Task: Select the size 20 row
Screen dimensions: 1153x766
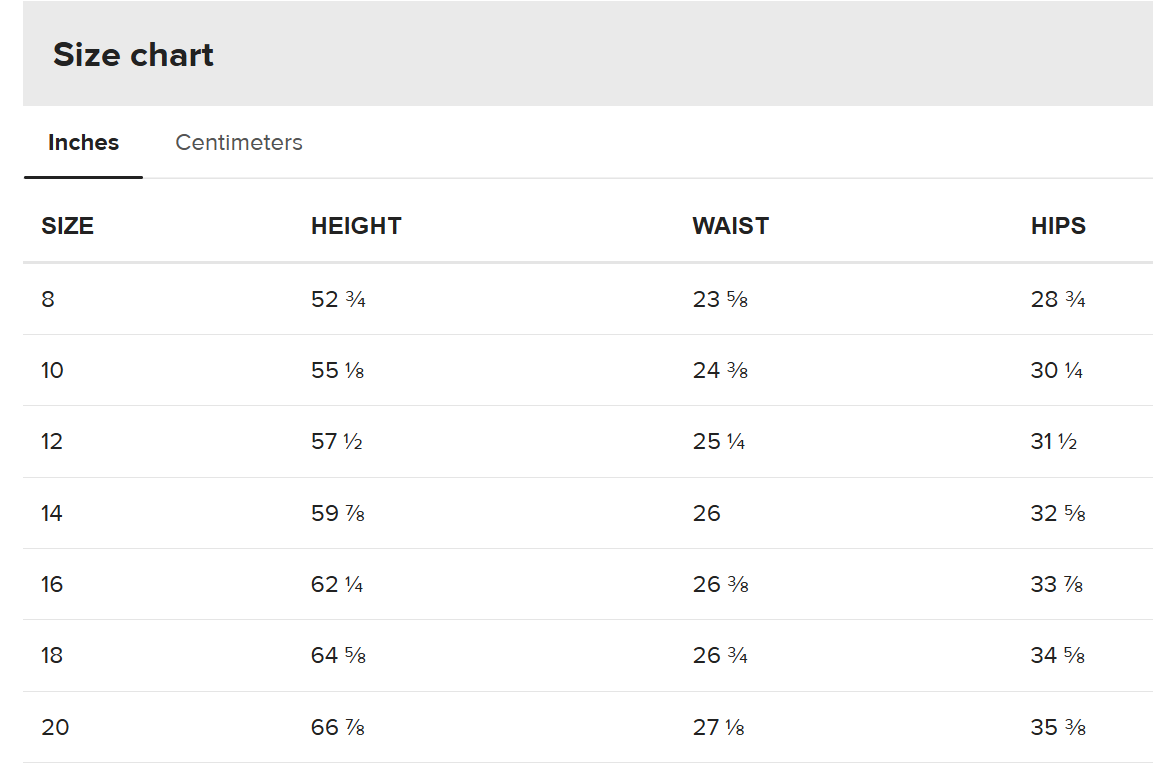Action: pyautogui.click(x=588, y=727)
